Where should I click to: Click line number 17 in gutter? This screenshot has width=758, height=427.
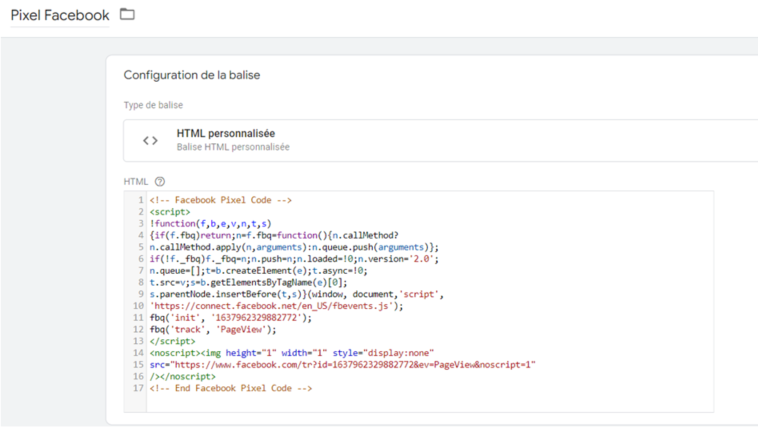coord(138,388)
